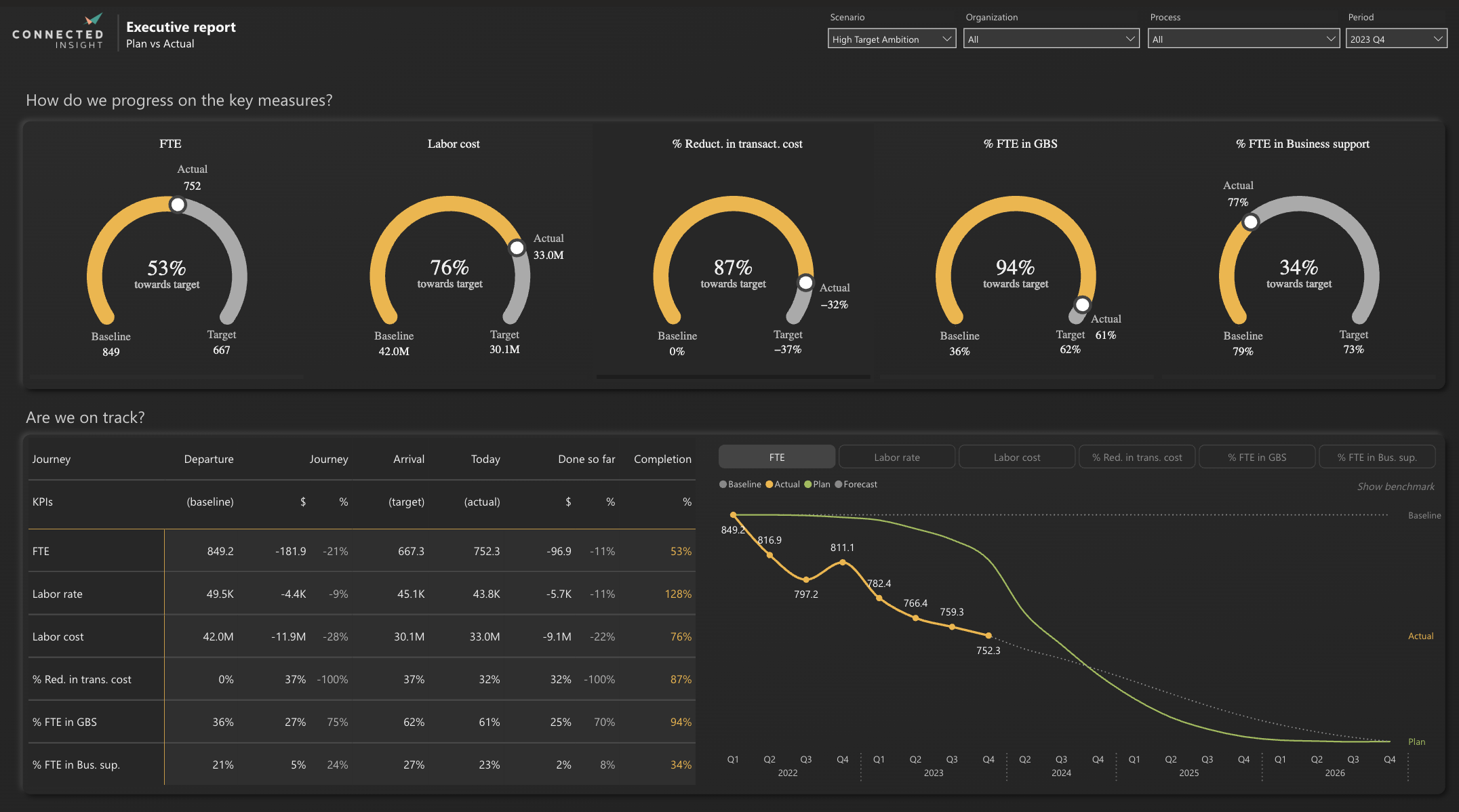The width and height of the screenshot is (1459, 812).
Task: Toggle the Actual legend item
Action: [782, 484]
